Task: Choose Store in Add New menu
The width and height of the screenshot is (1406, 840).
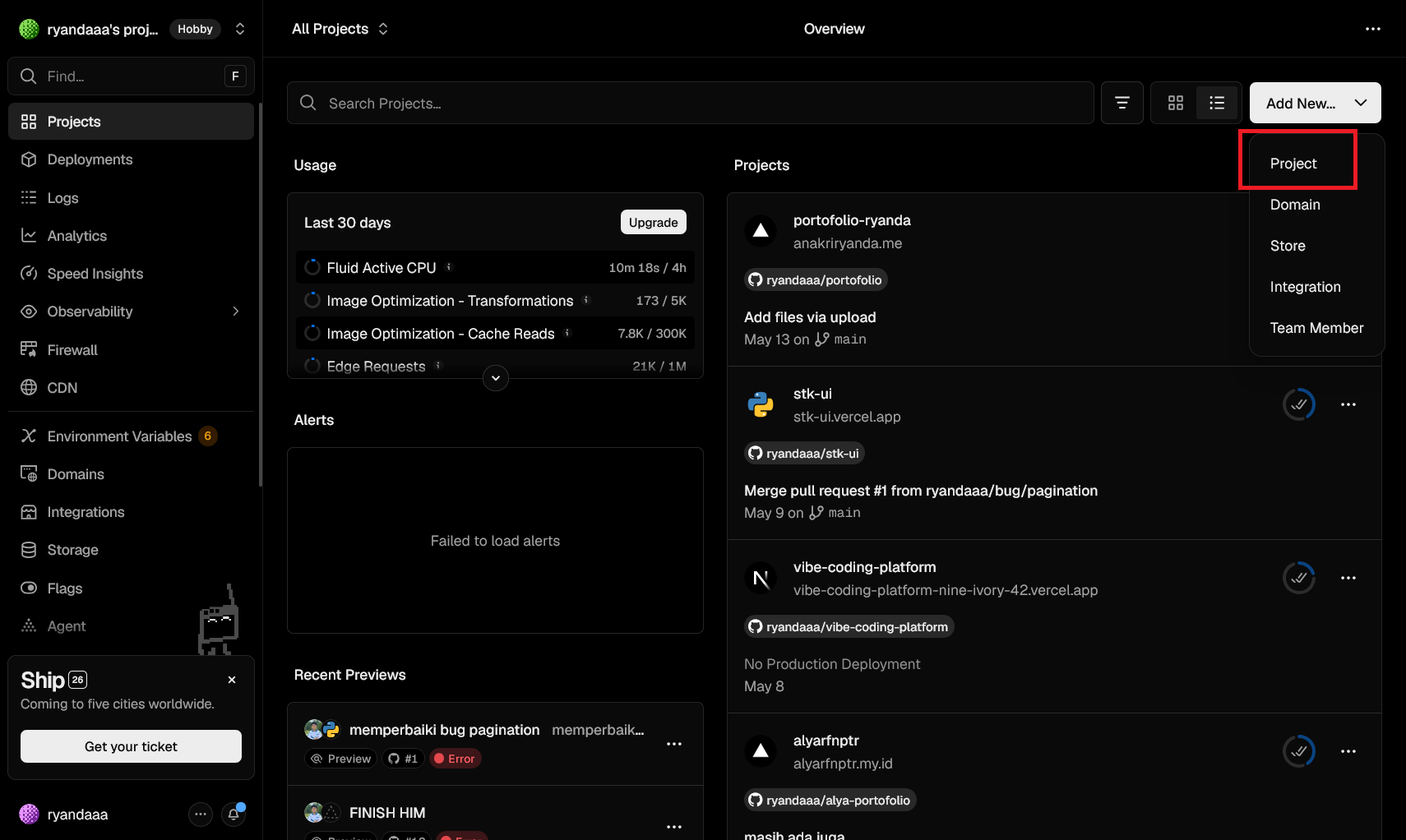Action: 1316,246
